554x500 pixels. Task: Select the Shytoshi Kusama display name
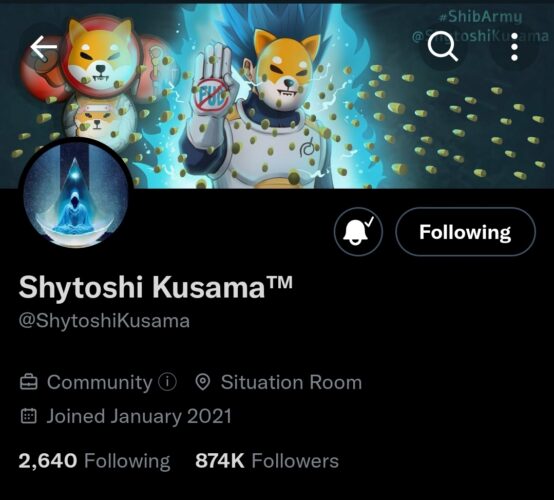[x=155, y=287]
